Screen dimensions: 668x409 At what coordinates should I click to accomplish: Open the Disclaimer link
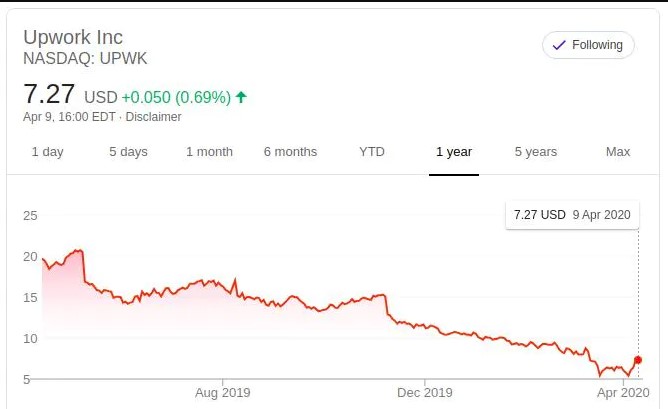153,117
